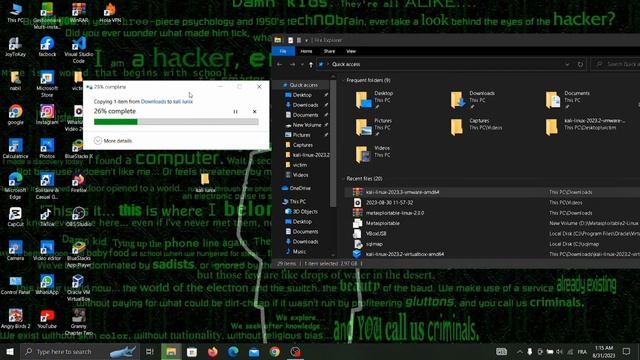The height and width of the screenshot is (360, 640).
Task: Select Captures in navigation pane
Action: 302,145
